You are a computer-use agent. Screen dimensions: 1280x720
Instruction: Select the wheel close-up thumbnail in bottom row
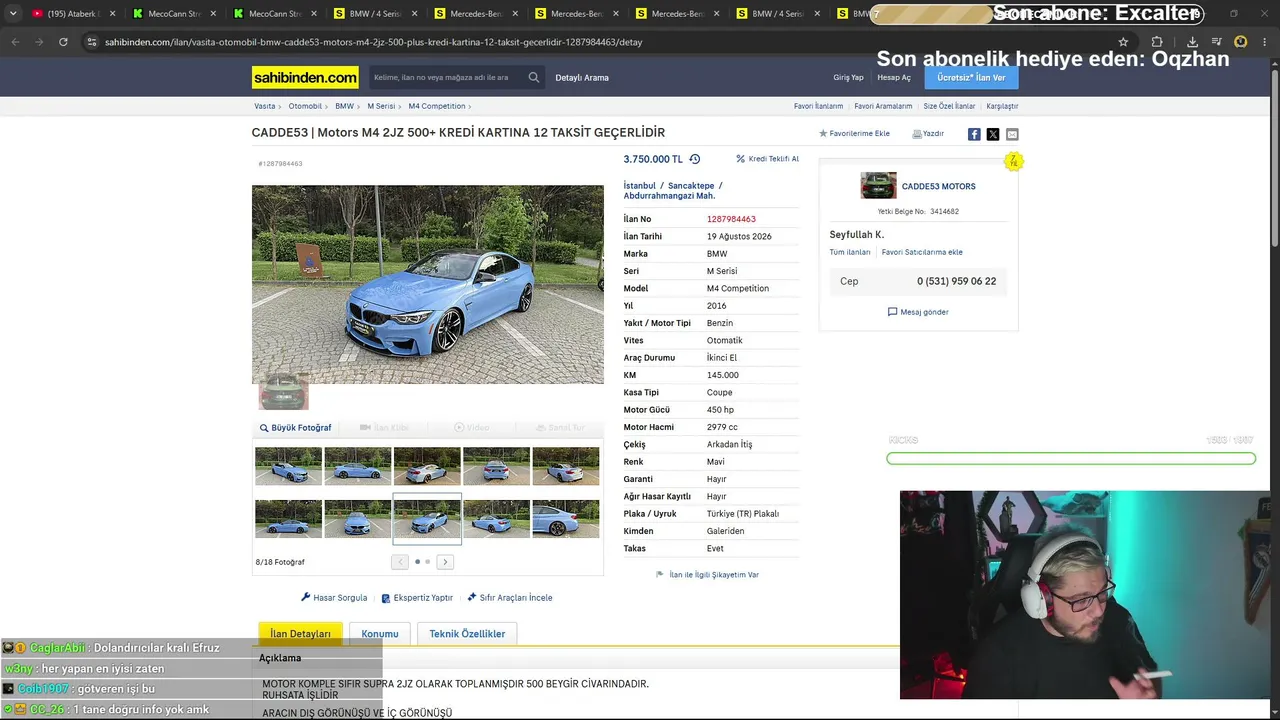pyautogui.click(x=565, y=519)
